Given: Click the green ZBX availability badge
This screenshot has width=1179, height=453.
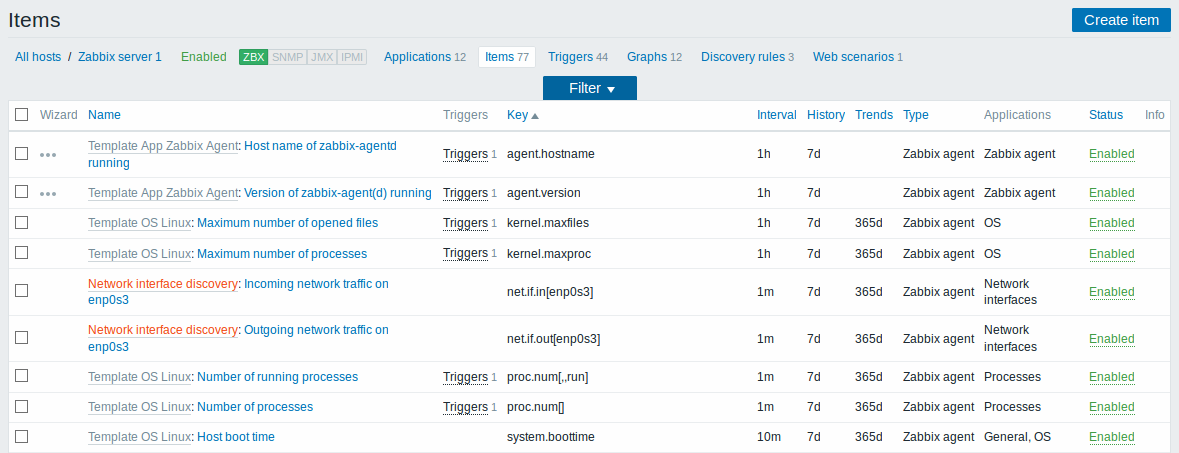Looking at the screenshot, I should pyautogui.click(x=253, y=56).
